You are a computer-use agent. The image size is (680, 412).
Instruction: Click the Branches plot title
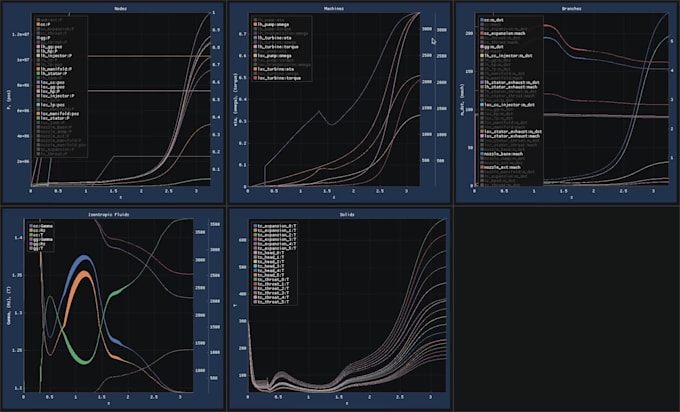571,8
